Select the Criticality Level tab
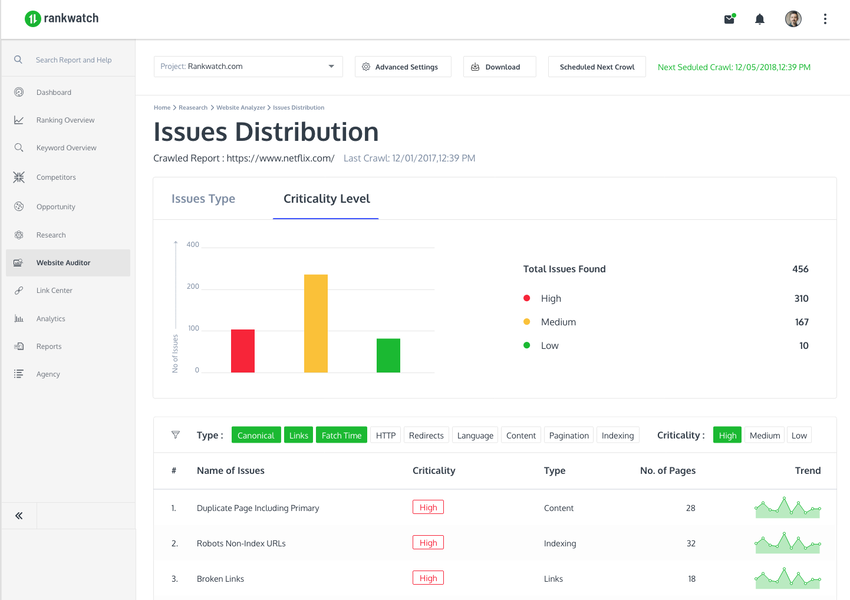The image size is (850, 600). [325, 198]
